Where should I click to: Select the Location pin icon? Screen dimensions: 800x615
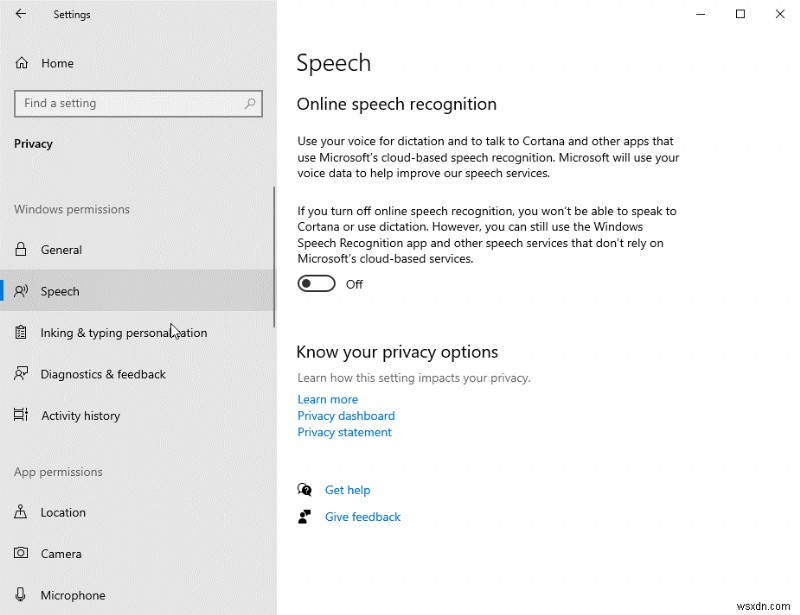[22, 512]
